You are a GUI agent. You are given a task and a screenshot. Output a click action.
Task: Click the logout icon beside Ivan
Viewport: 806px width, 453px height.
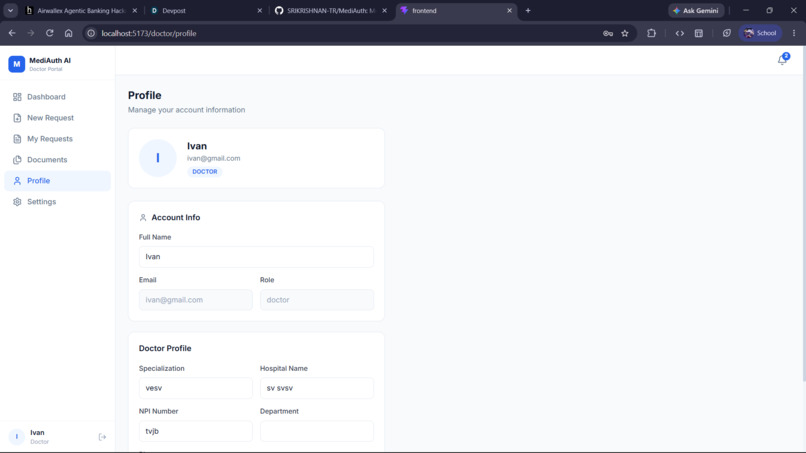(102, 437)
